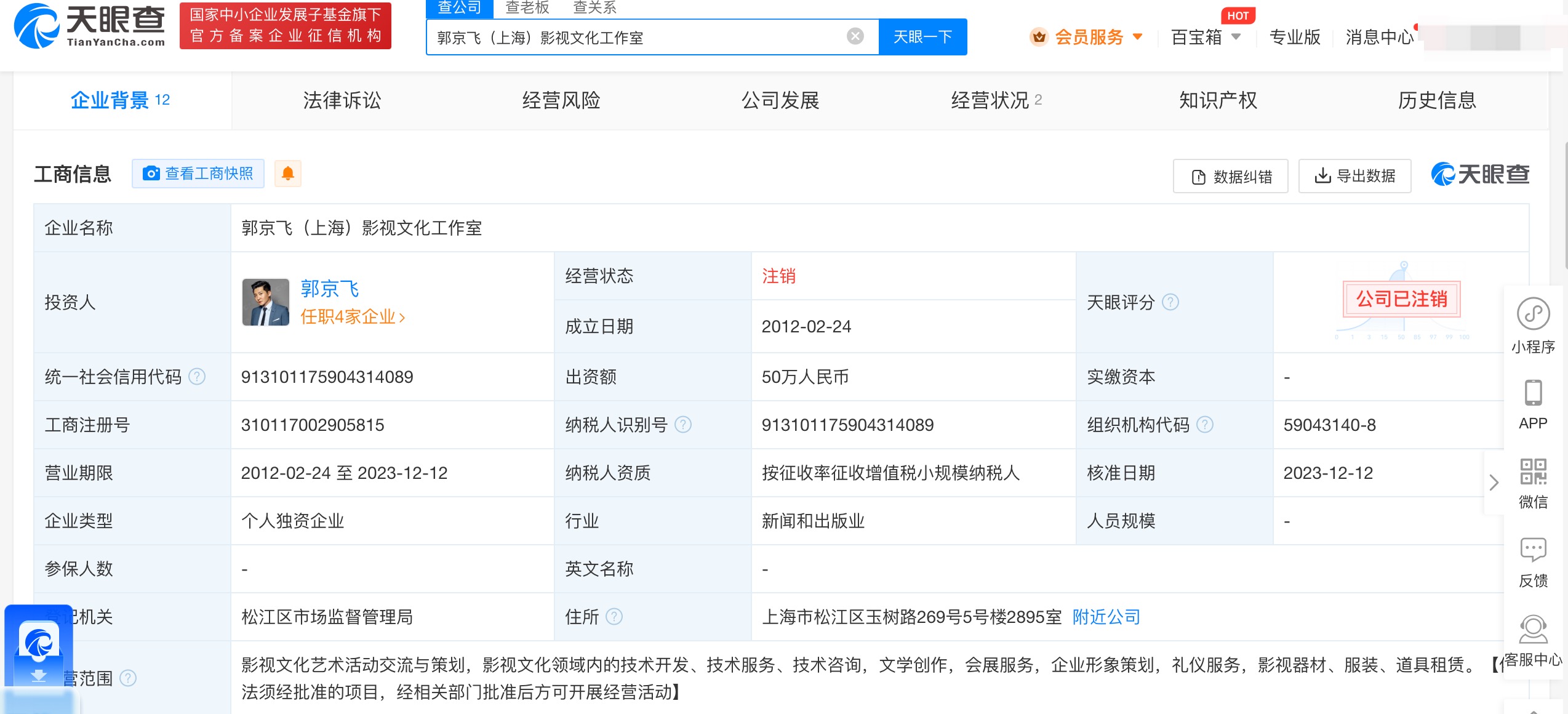Image resolution: width=1568 pixels, height=714 pixels.
Task: Open the 附近公司 link
Action: tap(1106, 617)
